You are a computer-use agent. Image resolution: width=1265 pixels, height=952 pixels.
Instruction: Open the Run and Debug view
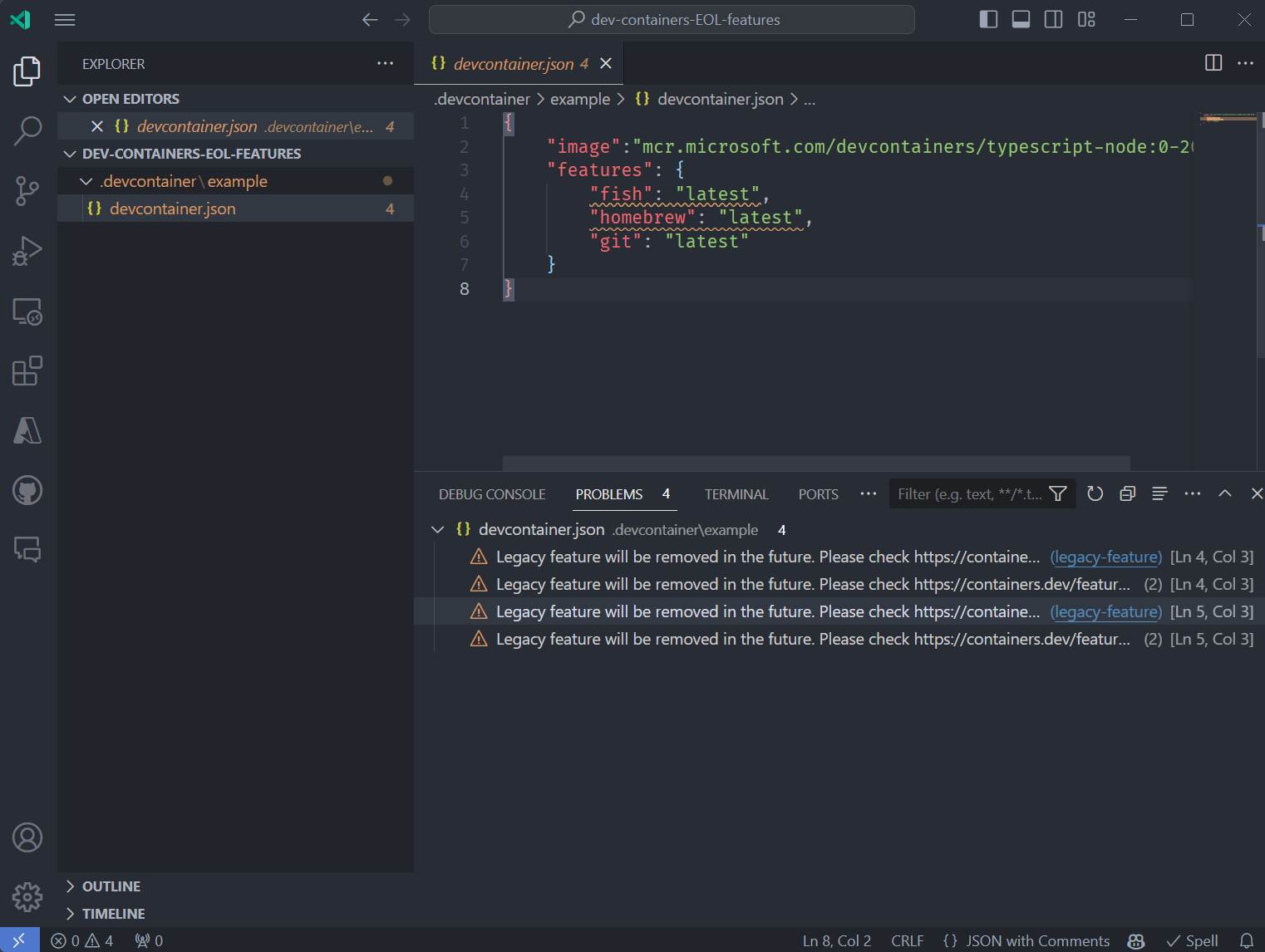[x=27, y=250]
